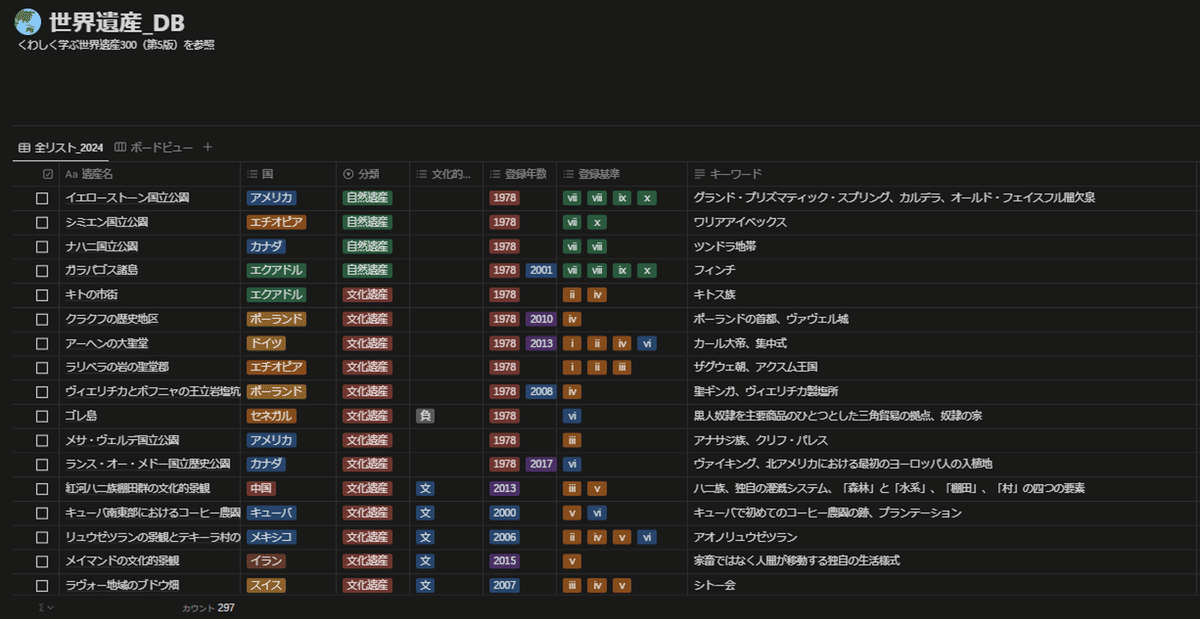Open the ラリベラの岩の聖堂群 page
Viewport: 1200px width, 619px height.
coord(117,367)
